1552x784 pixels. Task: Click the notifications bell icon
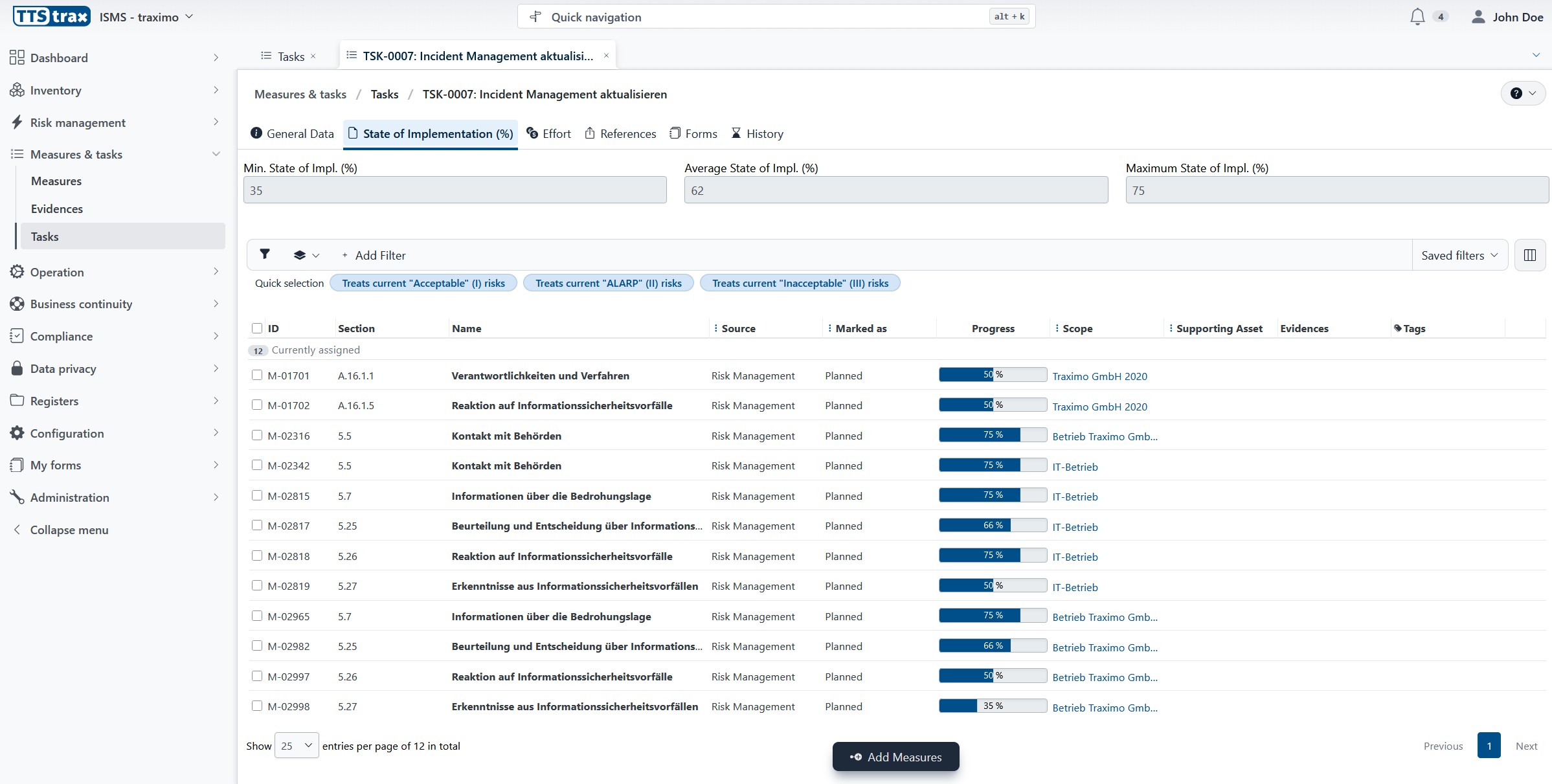point(1417,17)
